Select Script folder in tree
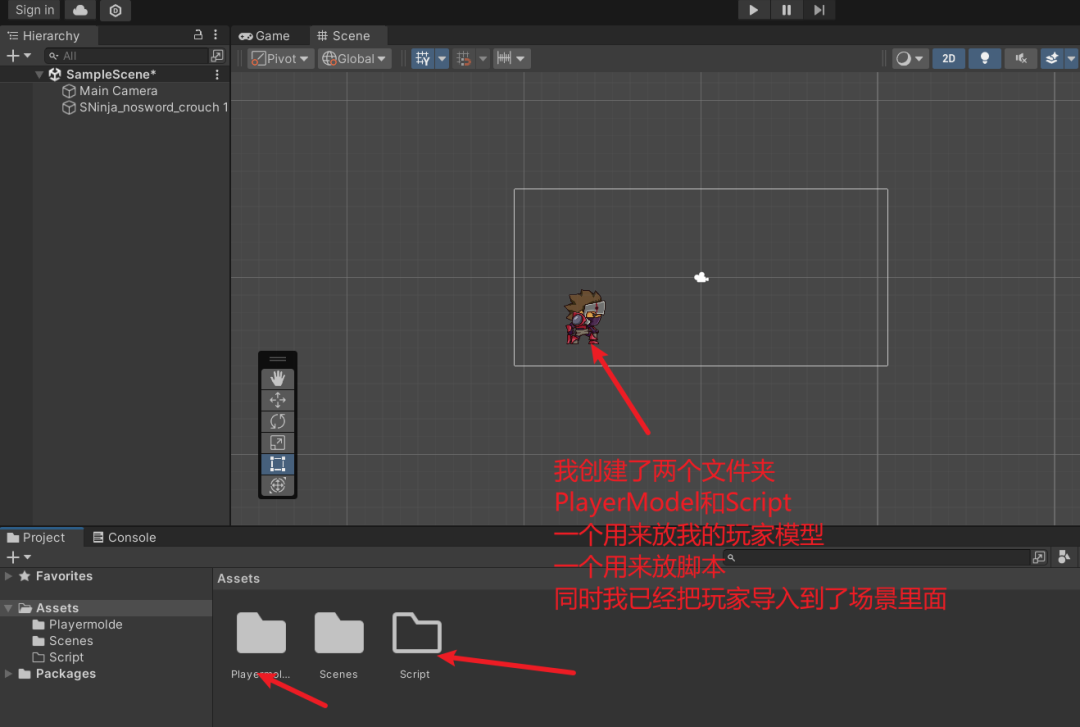Image resolution: width=1080 pixels, height=727 pixels. click(x=66, y=657)
